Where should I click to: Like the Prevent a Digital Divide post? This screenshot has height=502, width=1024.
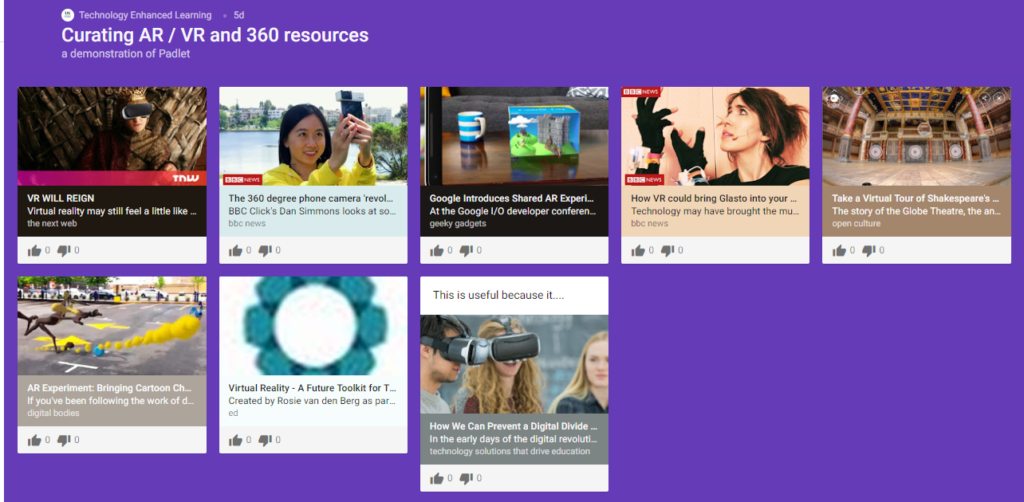(436, 478)
